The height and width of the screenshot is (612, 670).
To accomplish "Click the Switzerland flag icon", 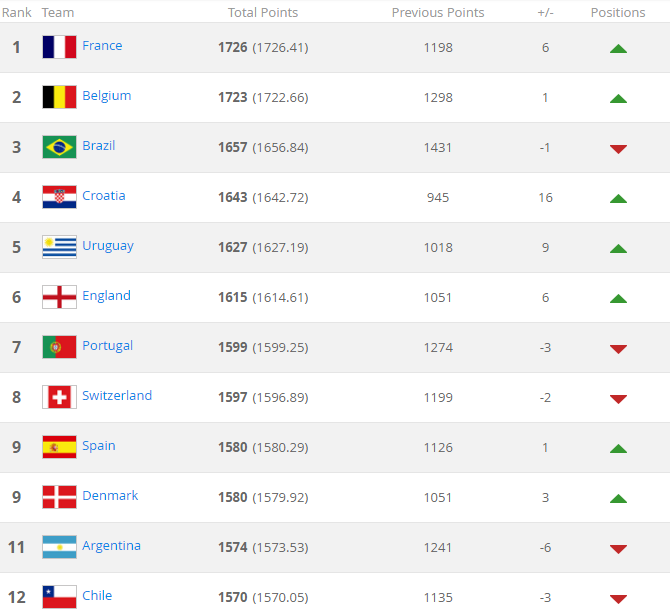I will (59, 397).
